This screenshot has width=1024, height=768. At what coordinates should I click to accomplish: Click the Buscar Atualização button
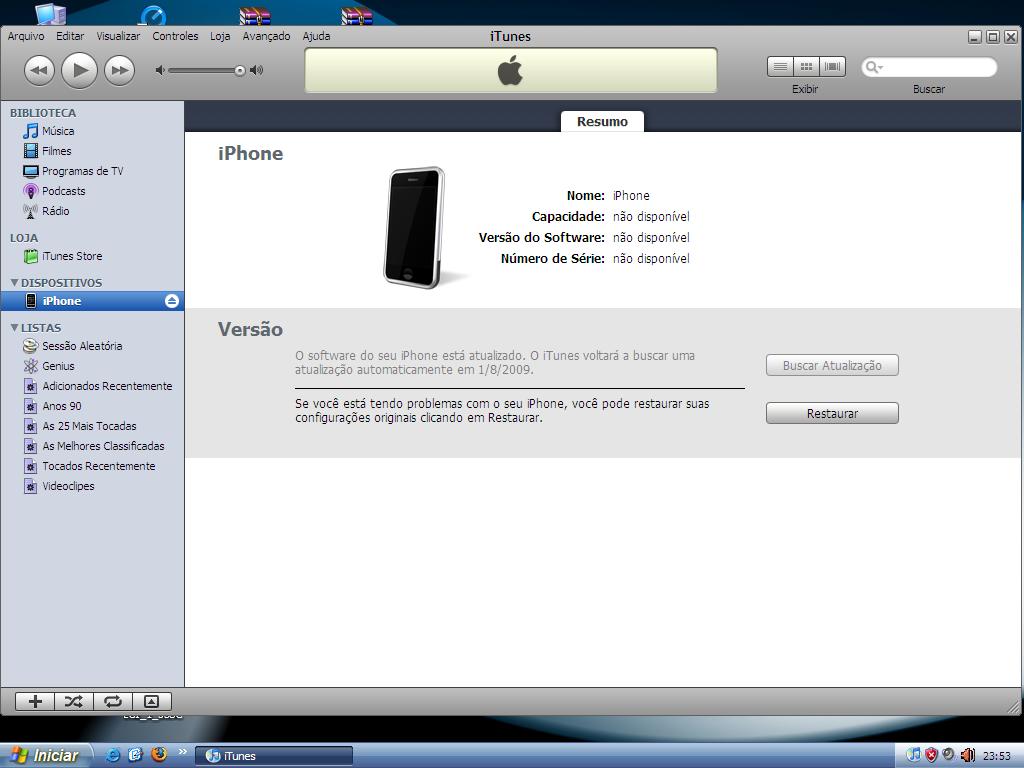pyautogui.click(x=832, y=366)
